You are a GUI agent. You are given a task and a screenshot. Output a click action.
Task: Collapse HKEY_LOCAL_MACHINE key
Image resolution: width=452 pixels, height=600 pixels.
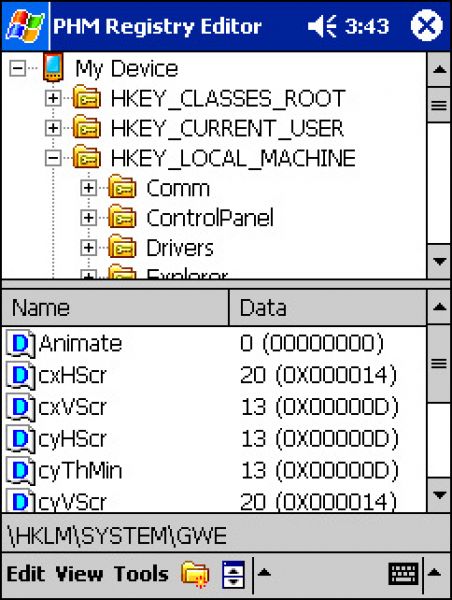tap(53, 158)
